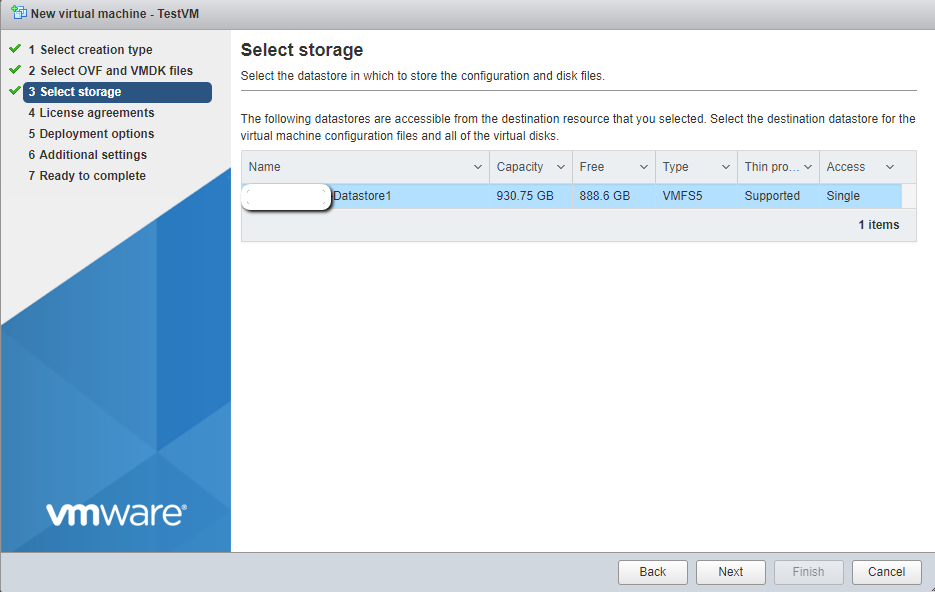The width and height of the screenshot is (935, 592).
Task: Click the Select storage heading
Action: 302,50
